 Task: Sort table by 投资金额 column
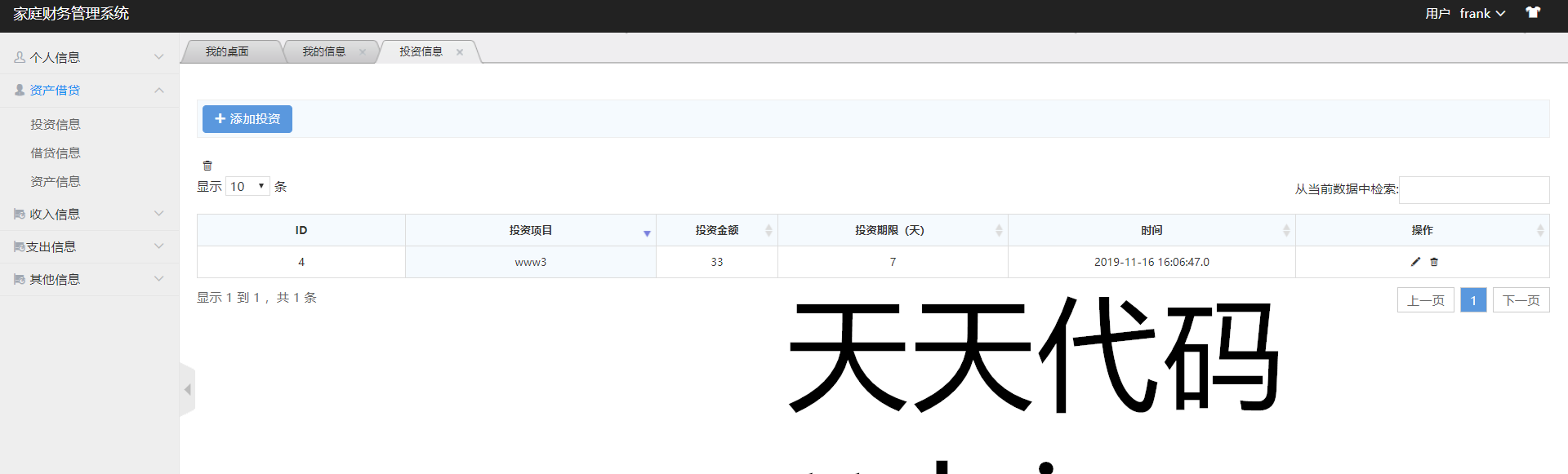click(x=717, y=230)
